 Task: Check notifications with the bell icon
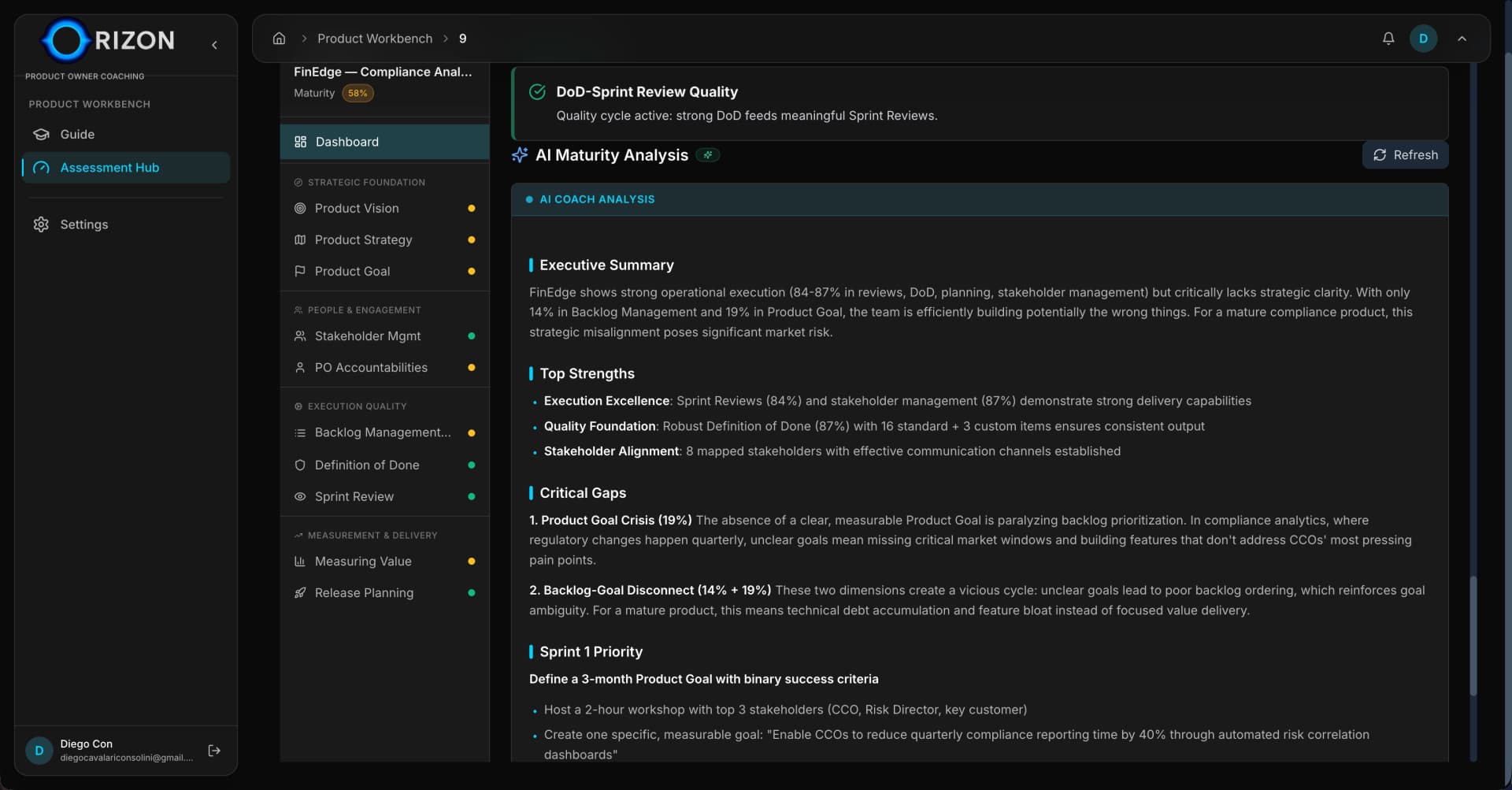click(1388, 38)
